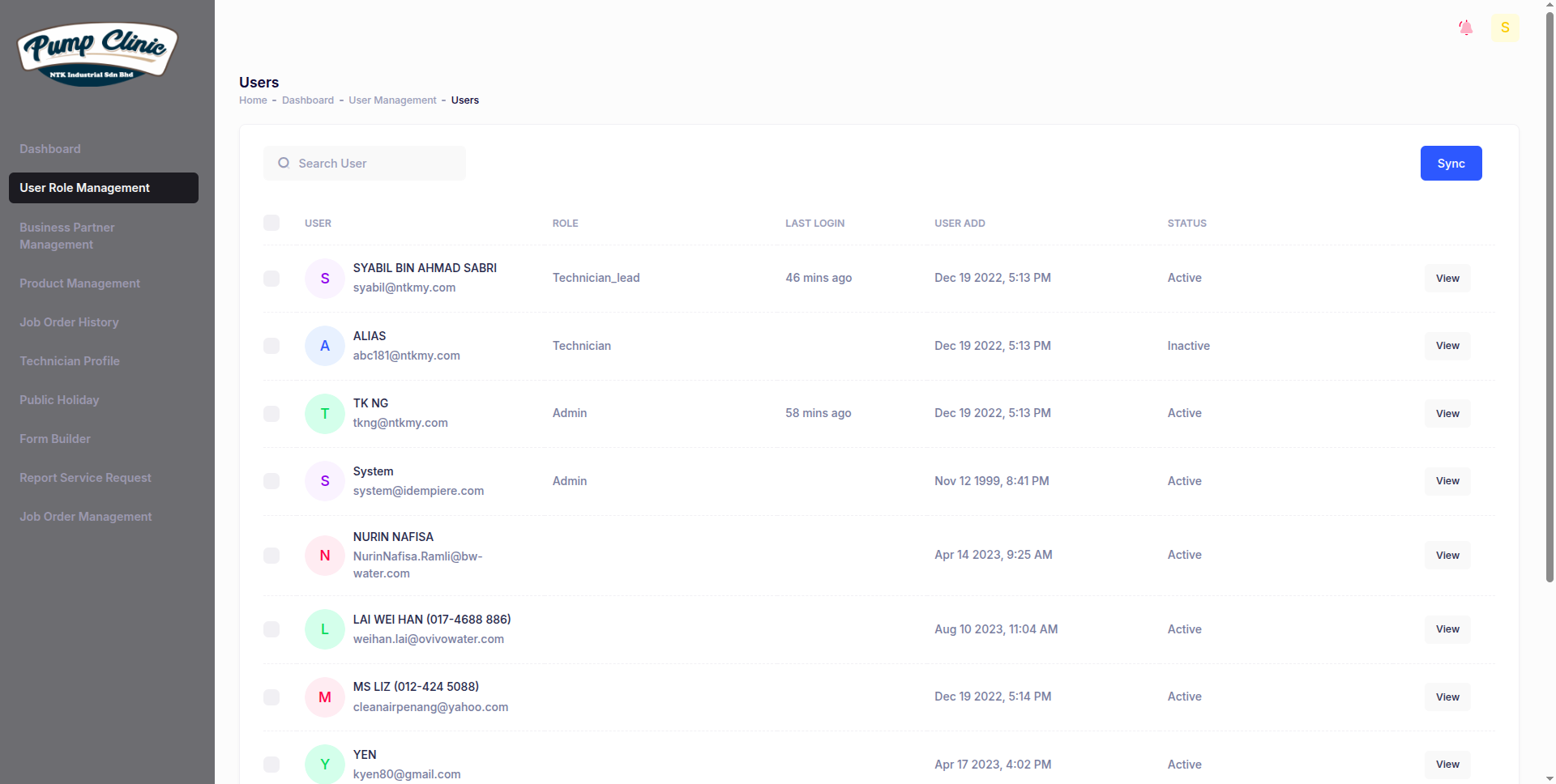Open the Form Builder sidebar item
Viewport: 1556px width, 784px height.
pyautogui.click(x=55, y=439)
